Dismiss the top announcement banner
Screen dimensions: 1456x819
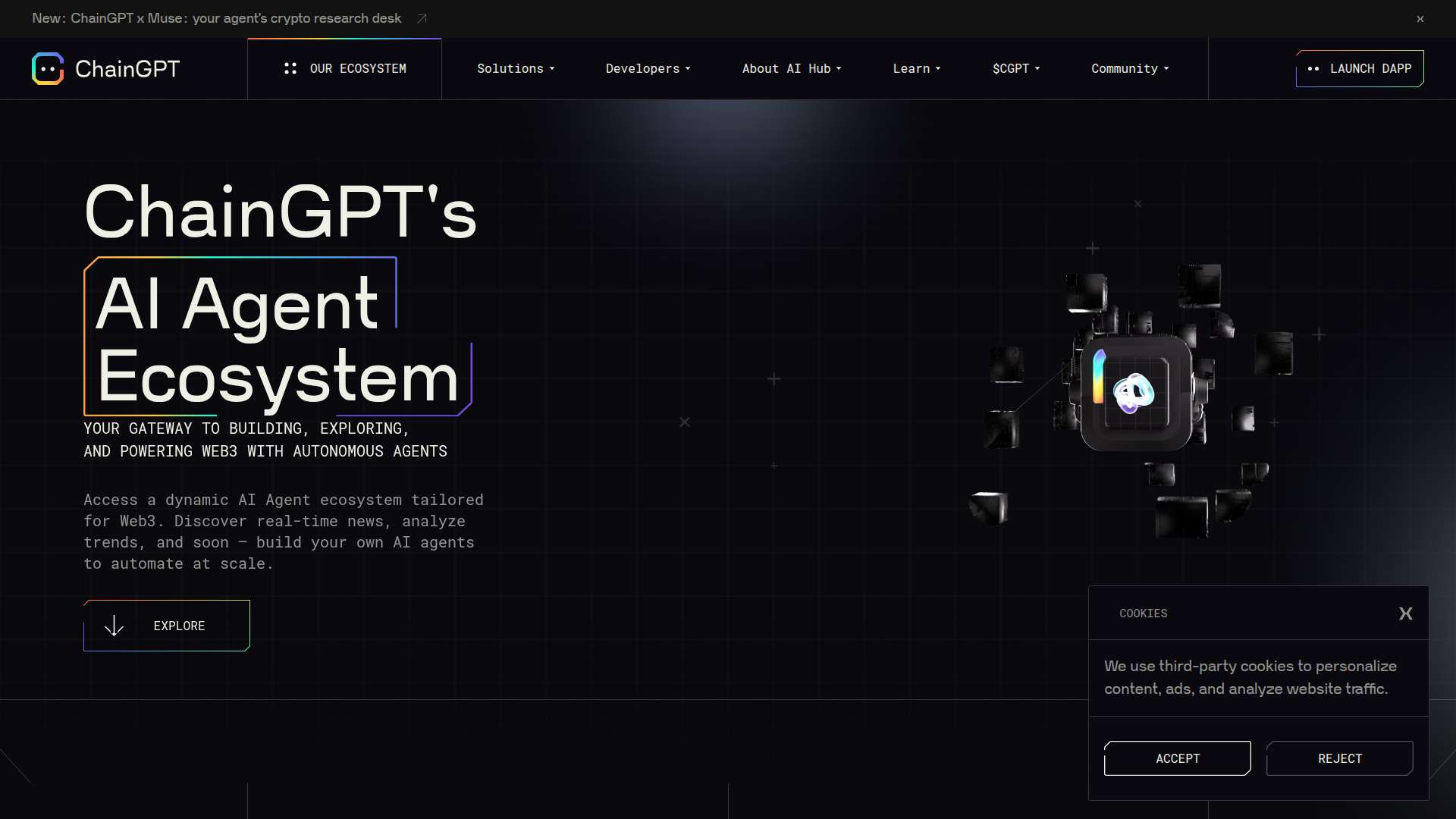[x=1420, y=19]
